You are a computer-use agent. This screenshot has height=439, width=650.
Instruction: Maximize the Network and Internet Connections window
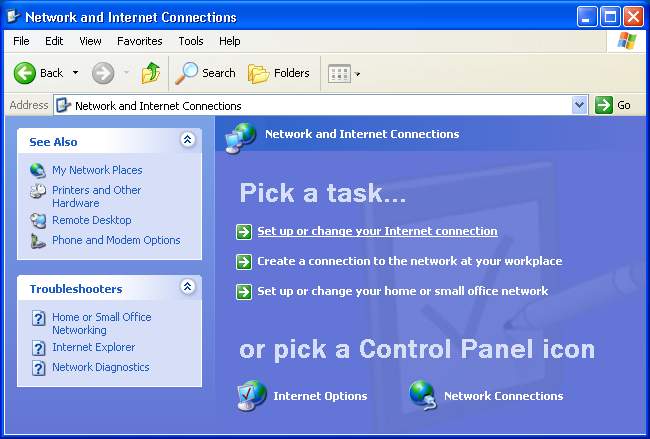[x=610, y=17]
